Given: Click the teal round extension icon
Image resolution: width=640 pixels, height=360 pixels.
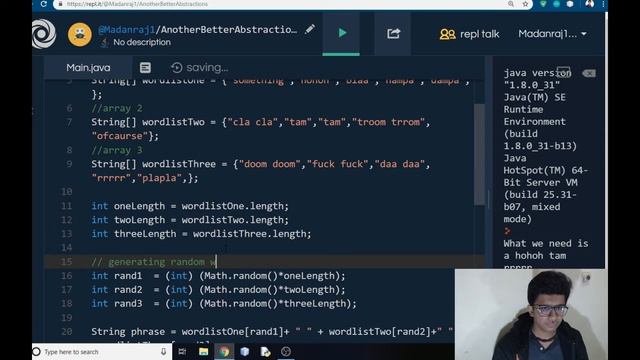Looking at the screenshot, I should click(x=556, y=4).
